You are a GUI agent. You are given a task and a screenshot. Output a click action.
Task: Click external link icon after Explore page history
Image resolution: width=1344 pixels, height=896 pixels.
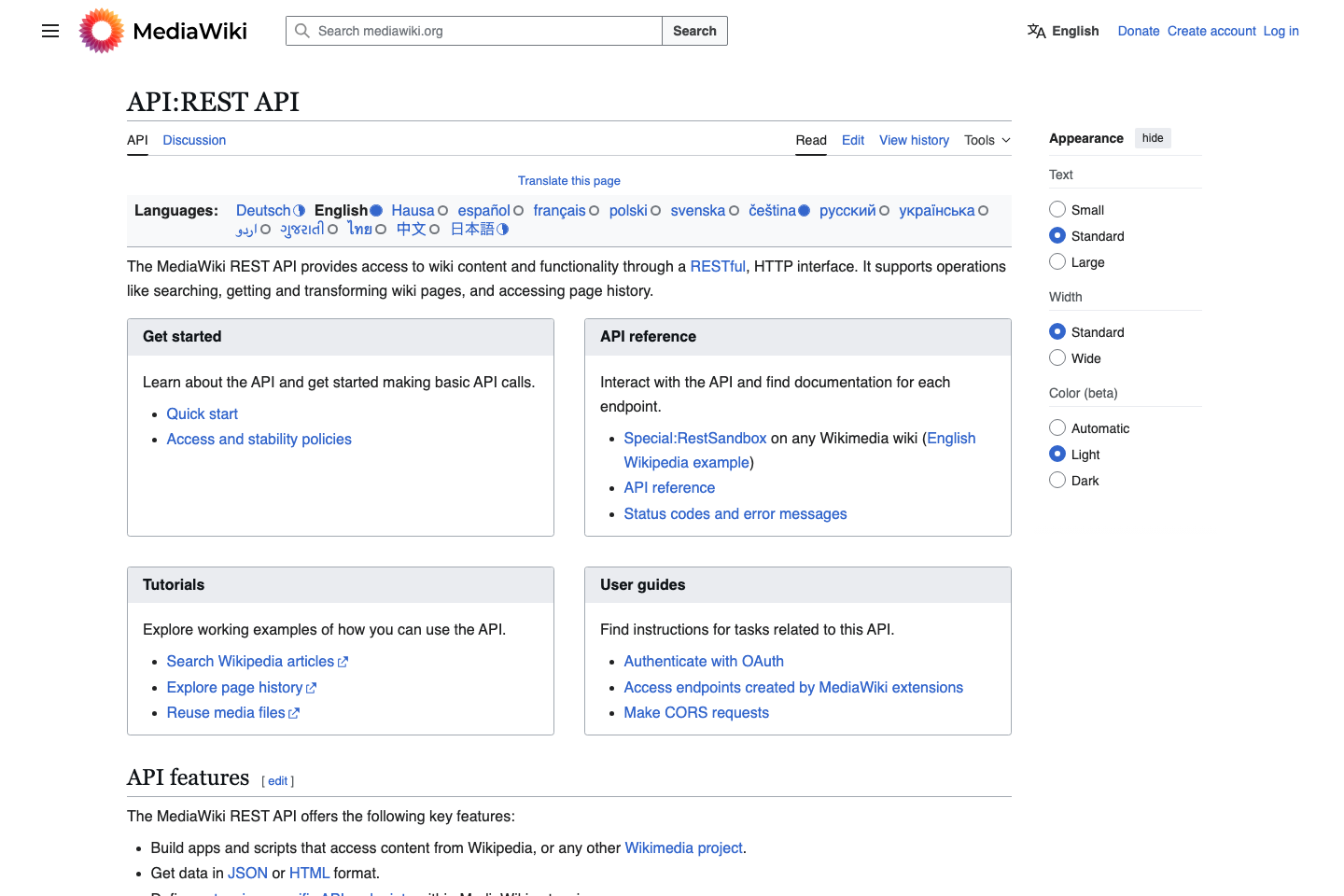coord(311,688)
